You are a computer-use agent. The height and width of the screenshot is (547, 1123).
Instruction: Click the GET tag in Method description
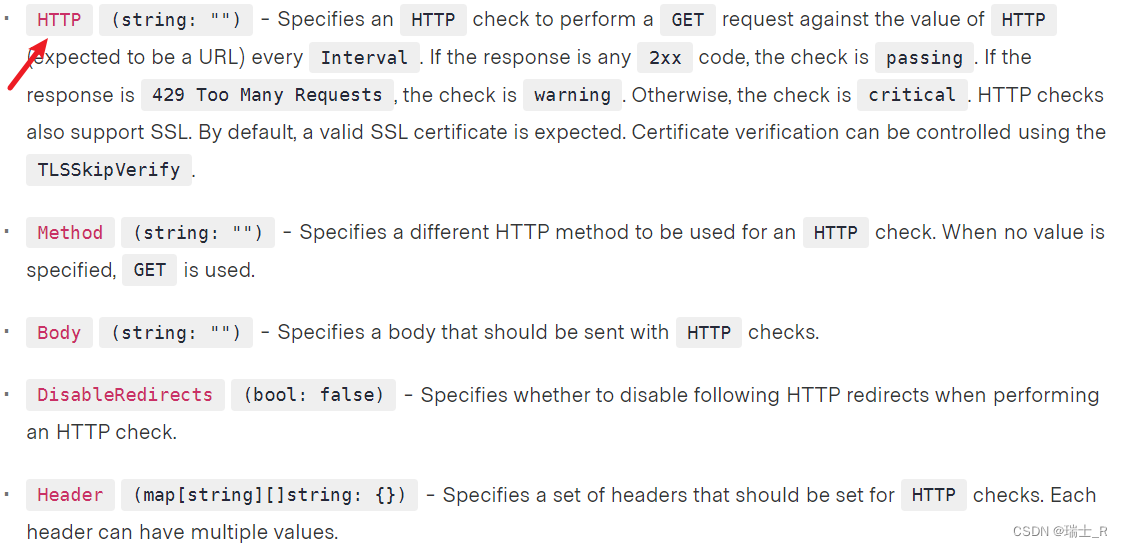[x=149, y=270]
